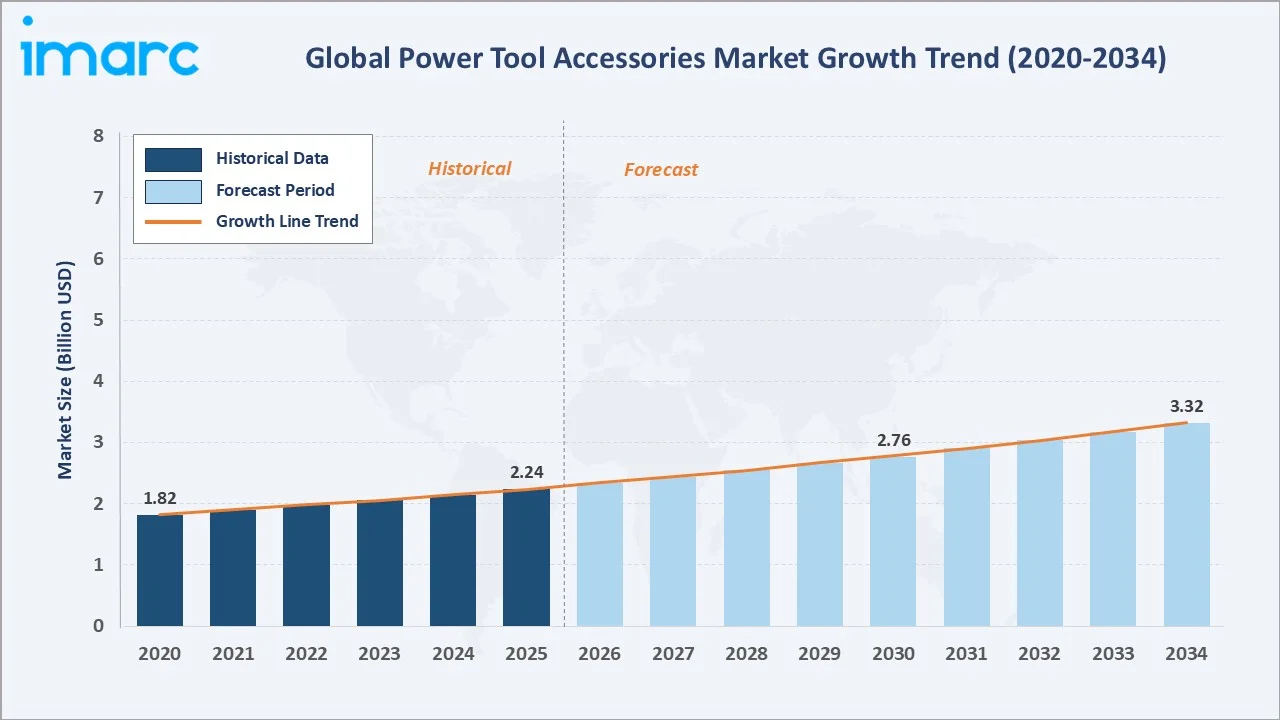Screen dimensions: 1280x720
Task: Click the y-axis tick label 4
Action: click(98, 381)
